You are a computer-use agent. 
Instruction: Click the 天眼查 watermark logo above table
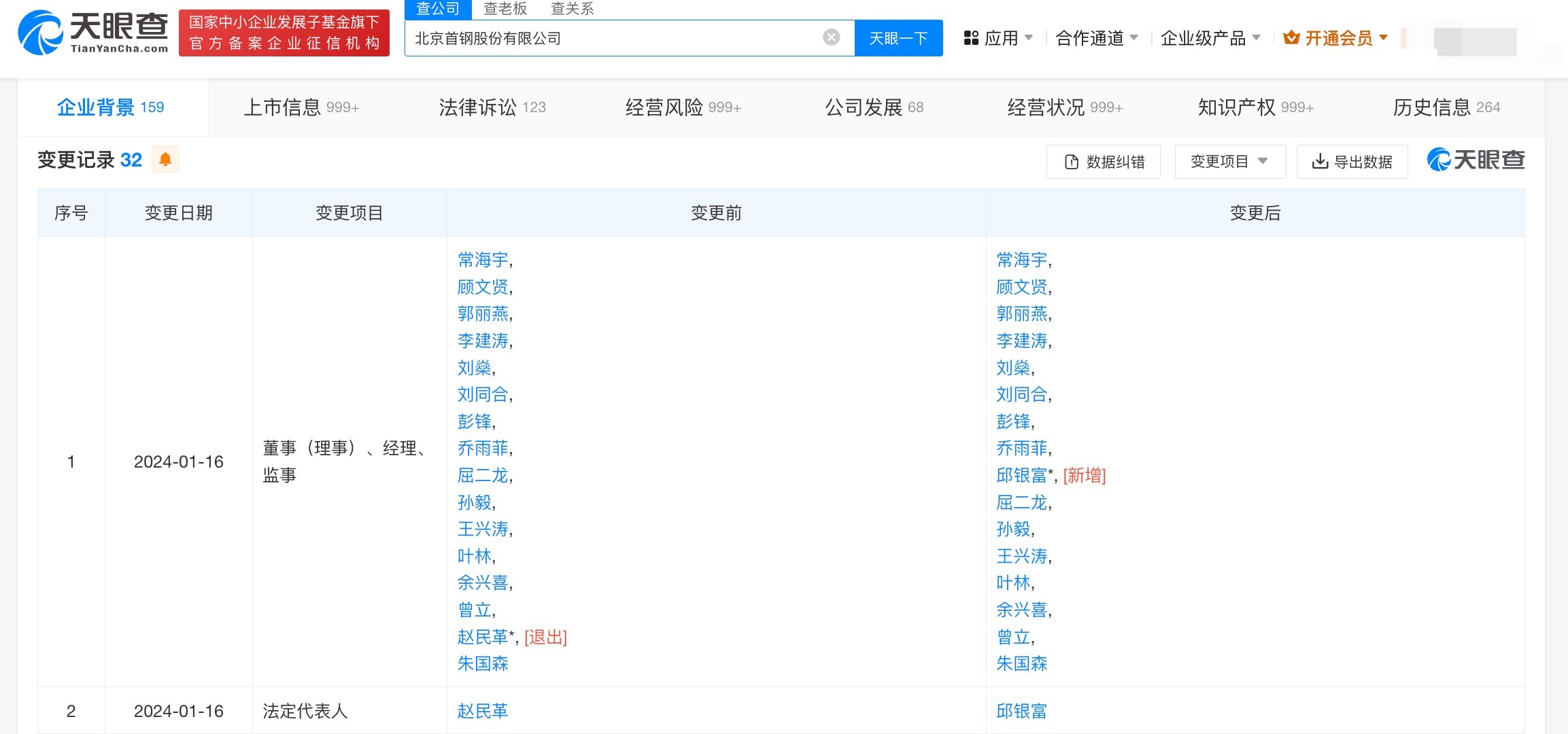tap(1476, 160)
